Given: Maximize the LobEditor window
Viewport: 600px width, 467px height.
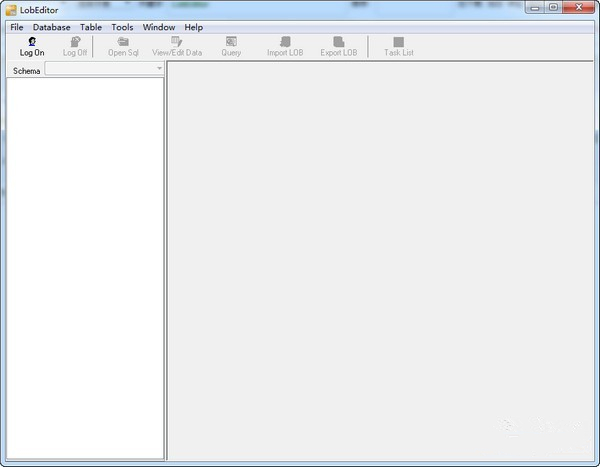Looking at the screenshot, I should tap(553, 7).
